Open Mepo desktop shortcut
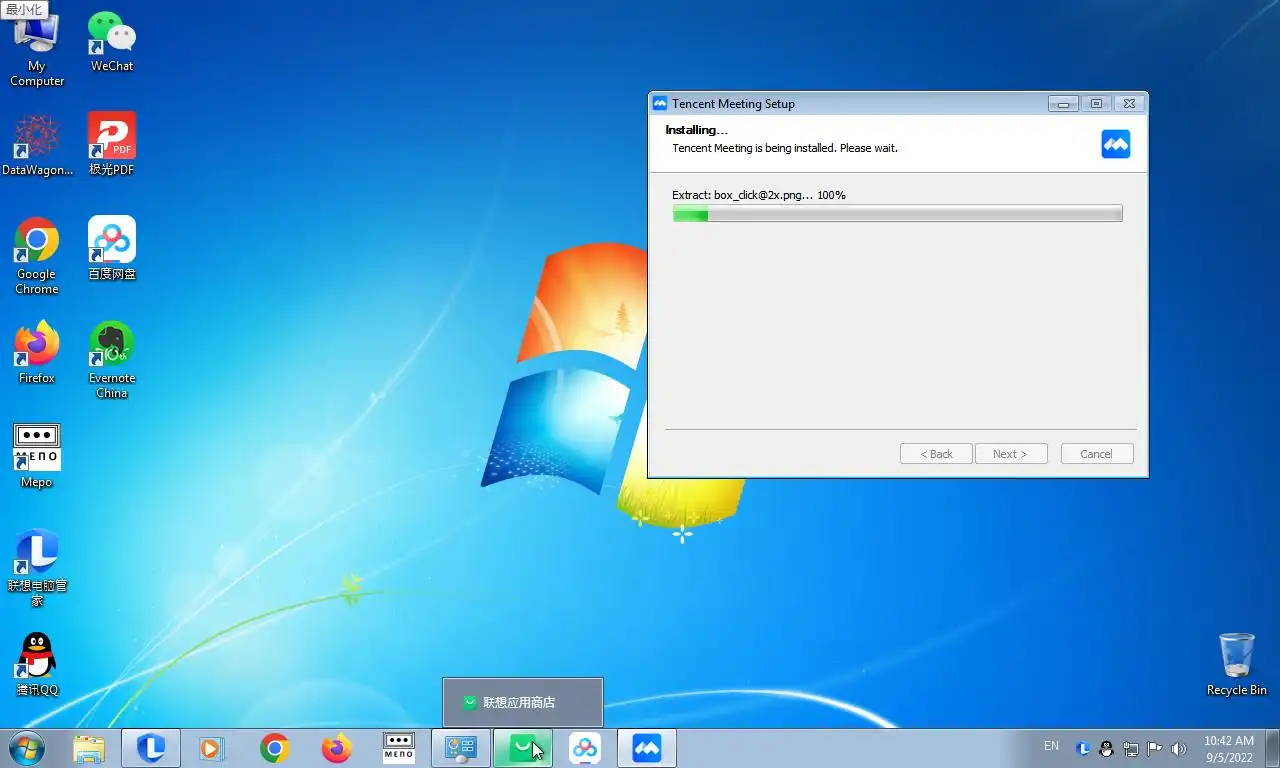Image resolution: width=1280 pixels, height=768 pixels. pyautogui.click(x=37, y=456)
